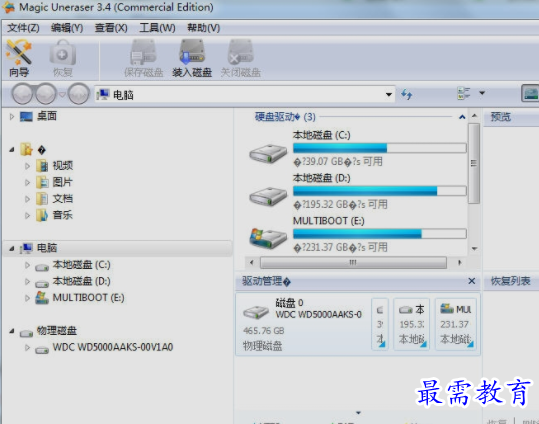Select the first narrow partition block
539x424 pixels.
(x=380, y=324)
